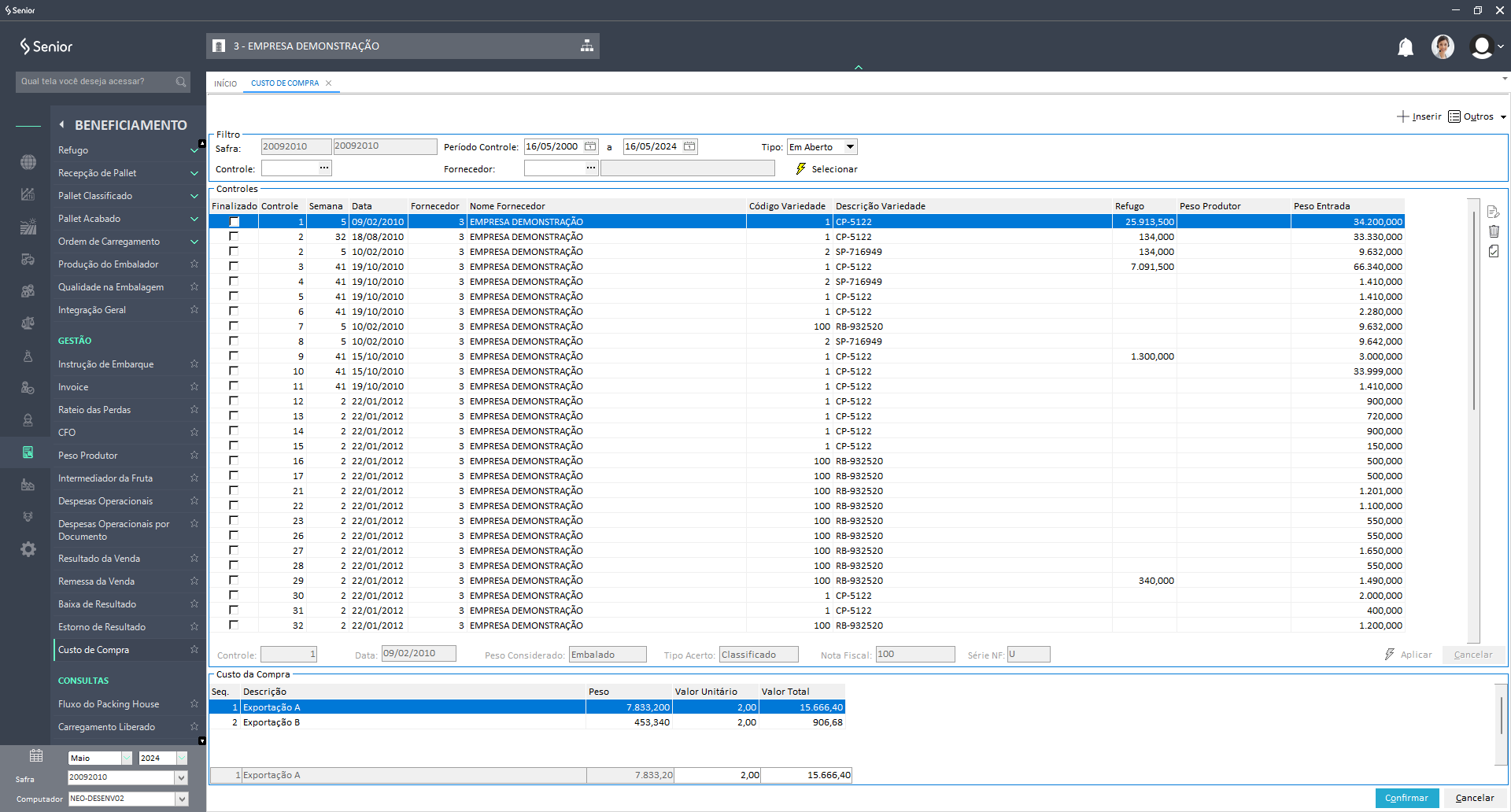Click the notification bell icon

(x=1405, y=47)
